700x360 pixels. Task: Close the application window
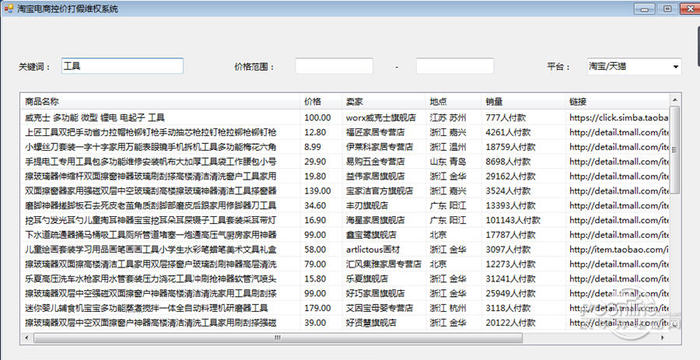[690, 8]
